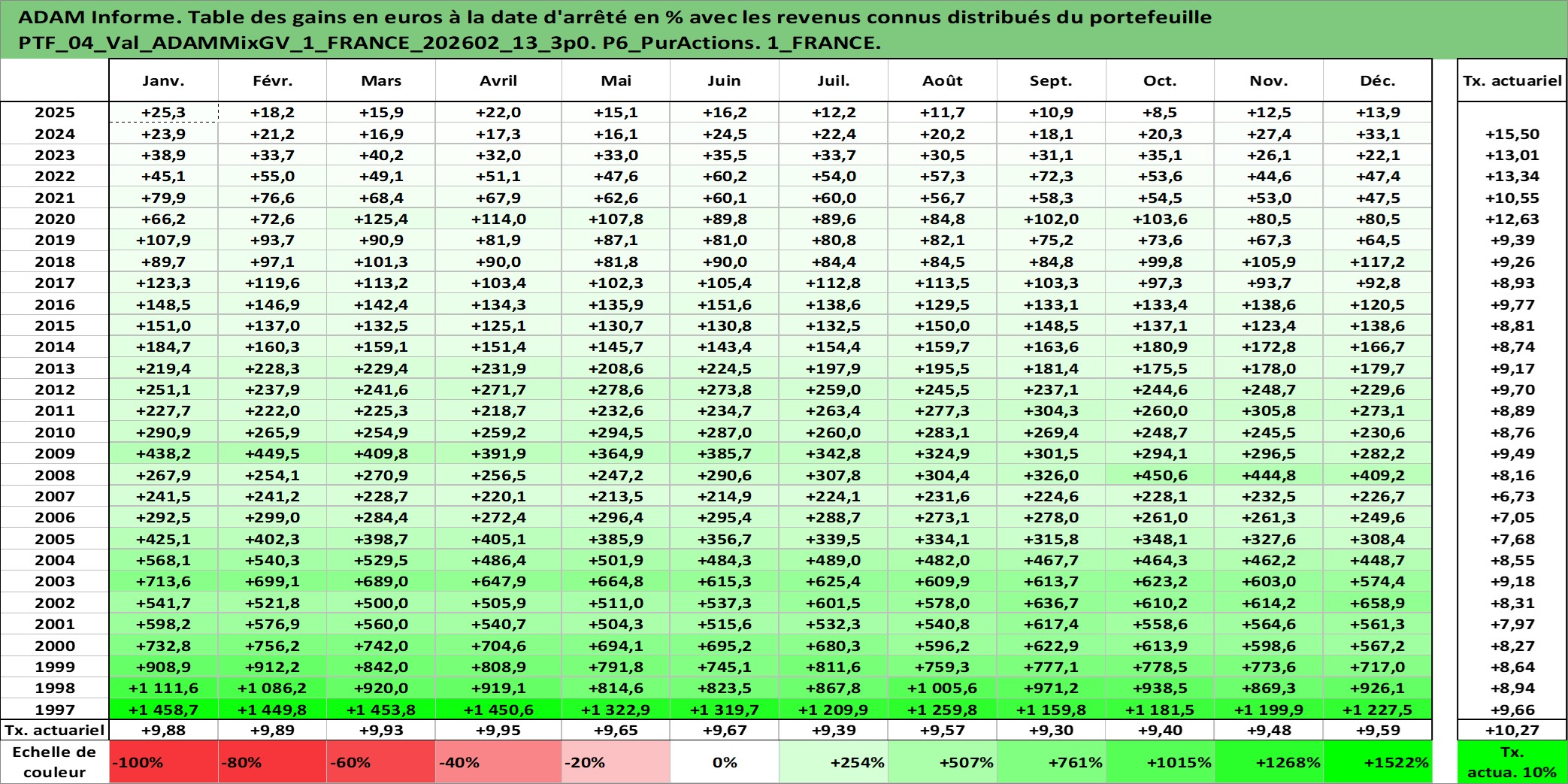The image size is (1568, 784).
Task: Select the -100% red color scale cell
Action: 163,762
